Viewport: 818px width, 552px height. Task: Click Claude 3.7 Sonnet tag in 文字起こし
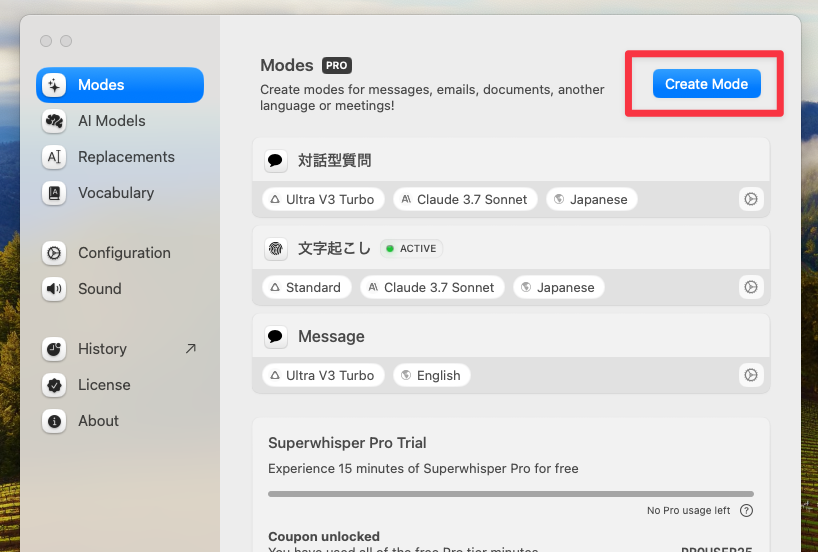pyautogui.click(x=432, y=287)
